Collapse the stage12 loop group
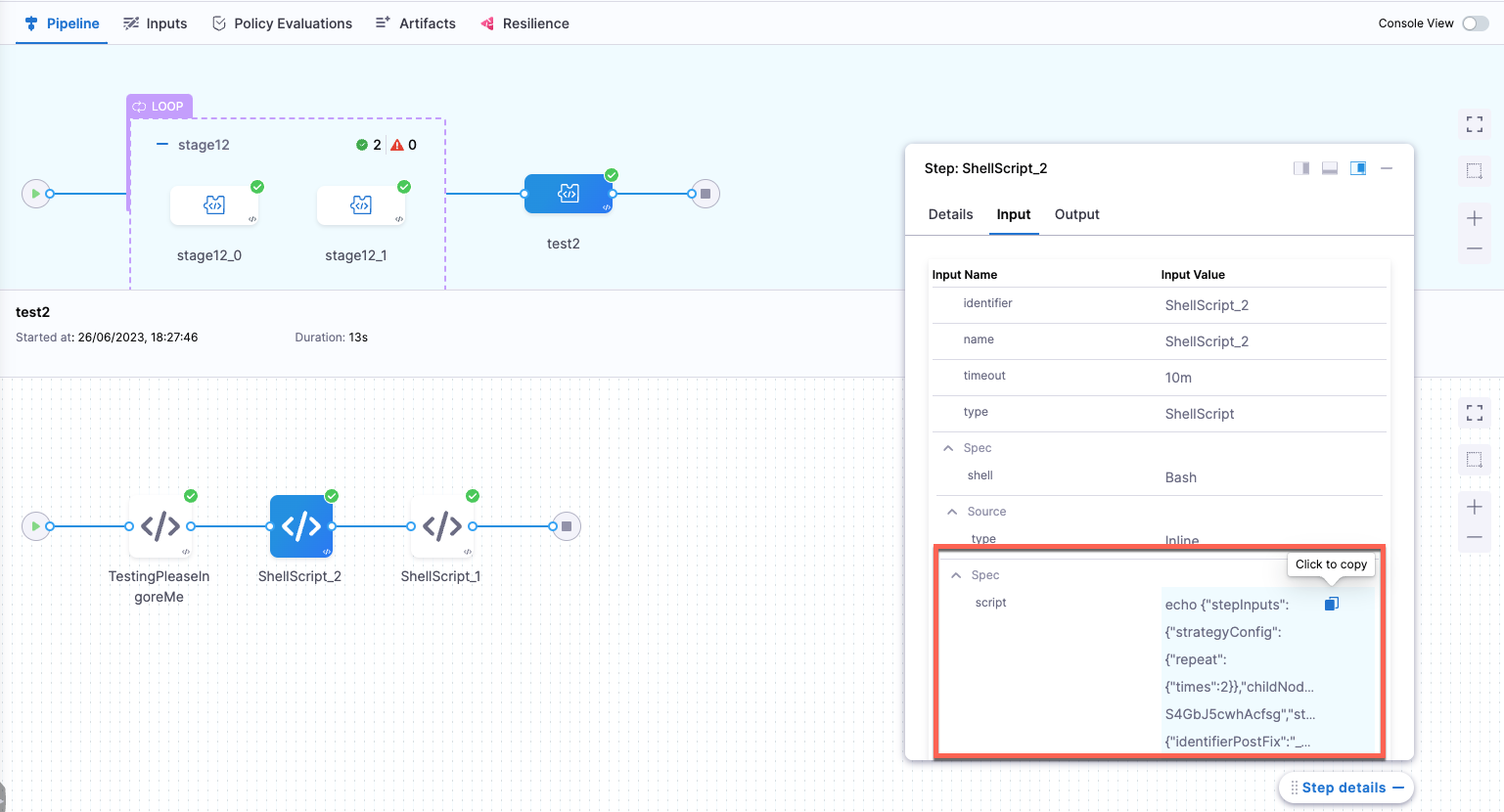This screenshot has width=1504, height=812. [162, 145]
